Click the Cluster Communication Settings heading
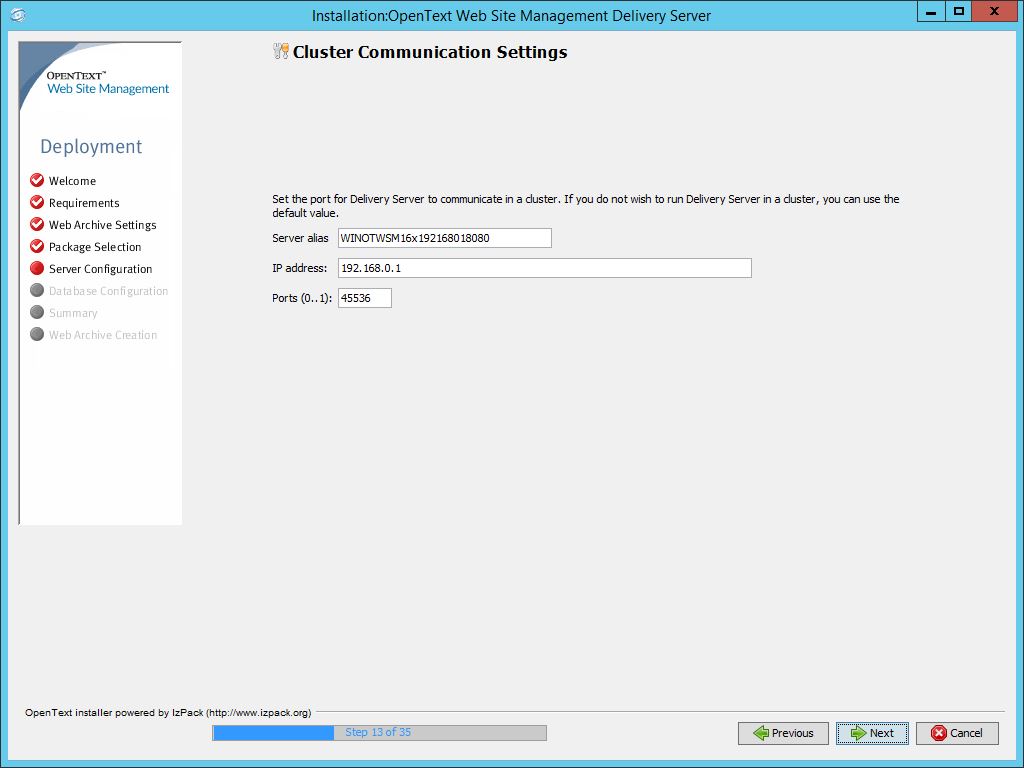The width and height of the screenshot is (1024, 768). coord(430,52)
